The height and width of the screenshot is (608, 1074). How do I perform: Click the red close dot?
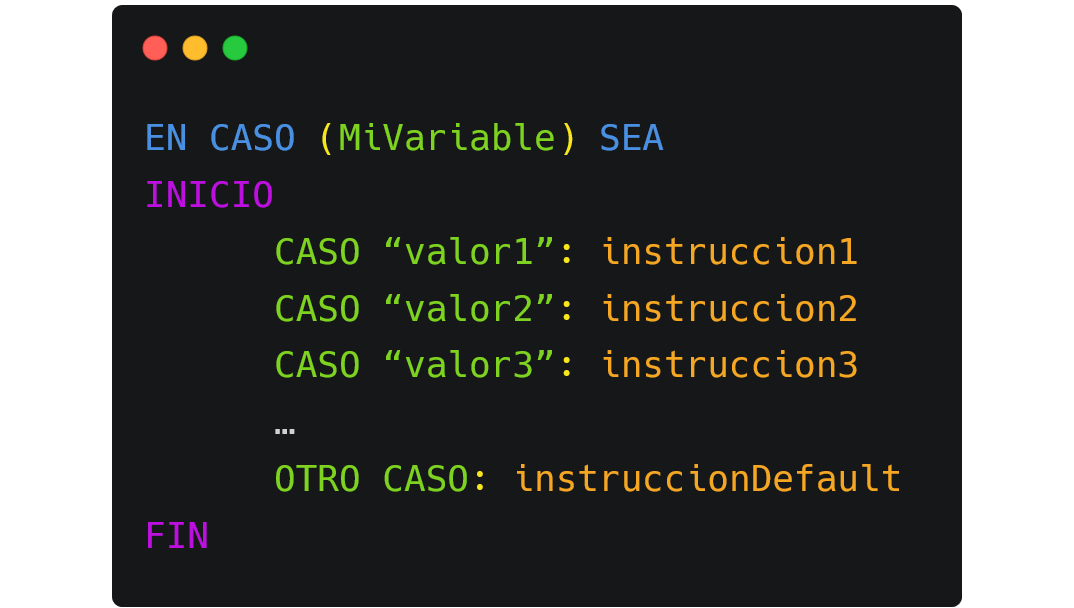155,48
